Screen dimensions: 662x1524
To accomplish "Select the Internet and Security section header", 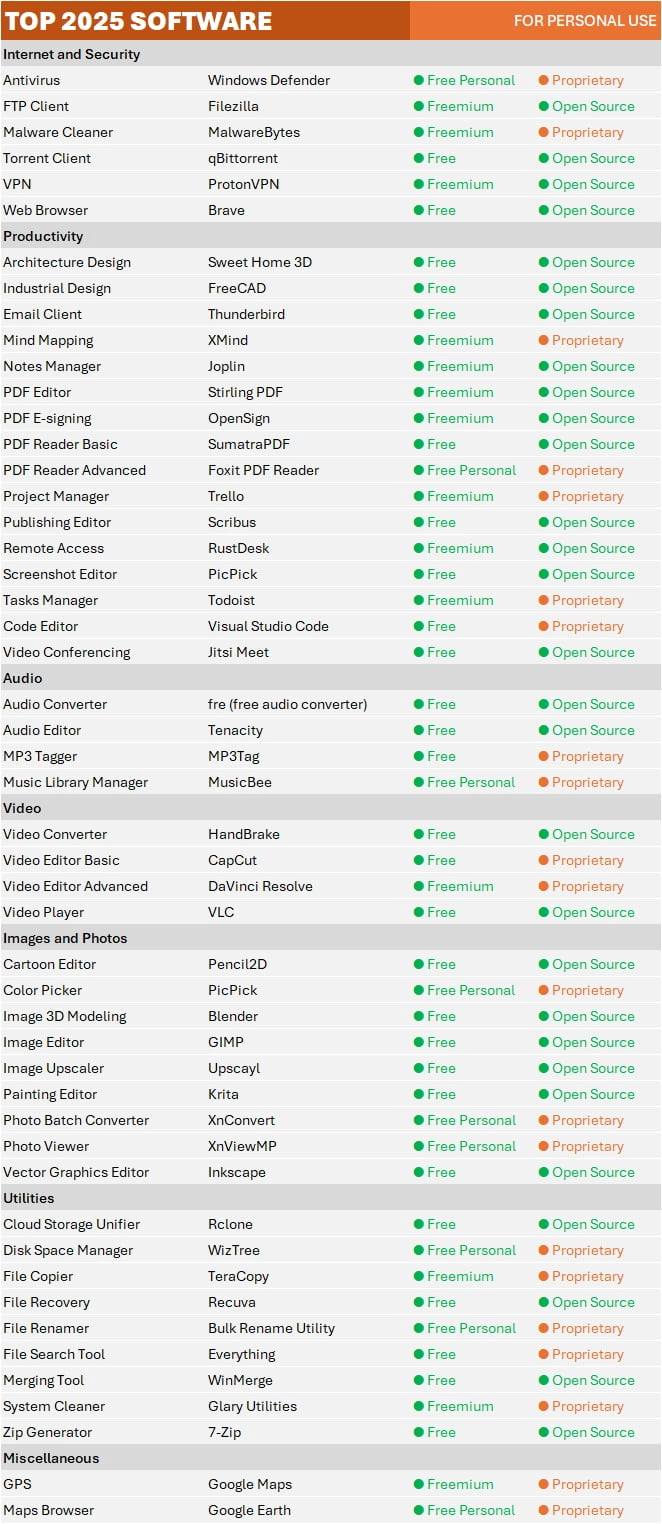I will point(72,54).
